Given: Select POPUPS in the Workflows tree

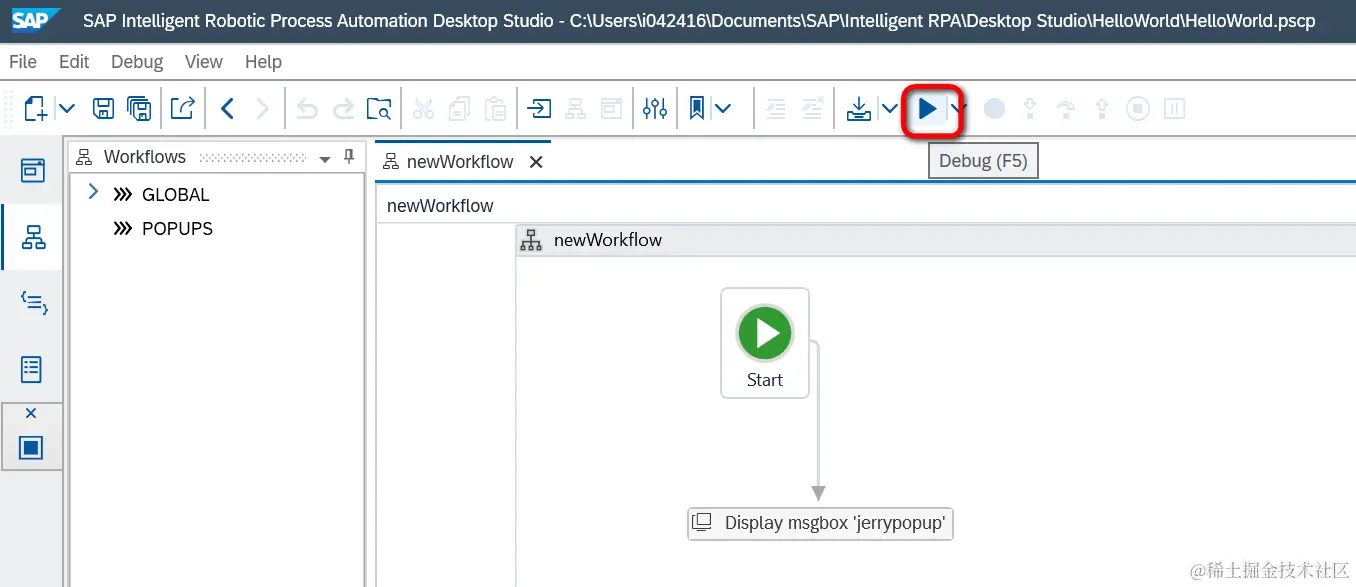Looking at the screenshot, I should coord(177,229).
